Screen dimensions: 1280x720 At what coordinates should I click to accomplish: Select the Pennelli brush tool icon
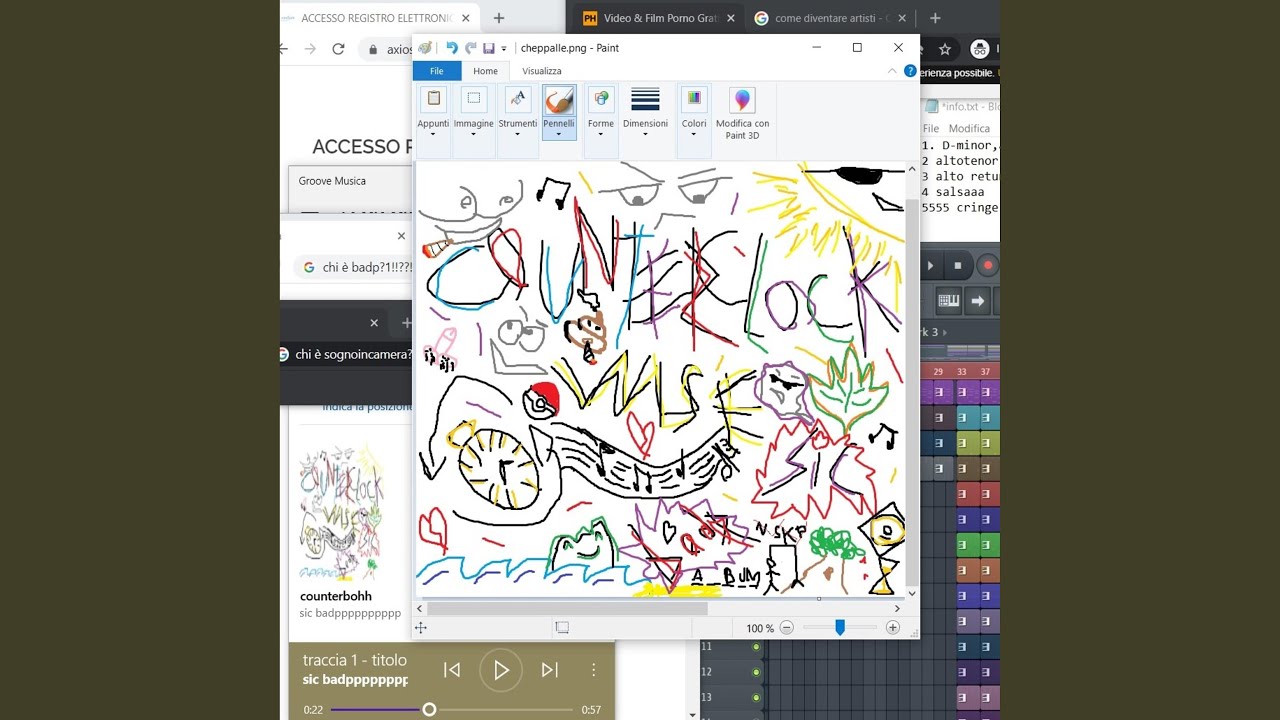tap(559, 100)
